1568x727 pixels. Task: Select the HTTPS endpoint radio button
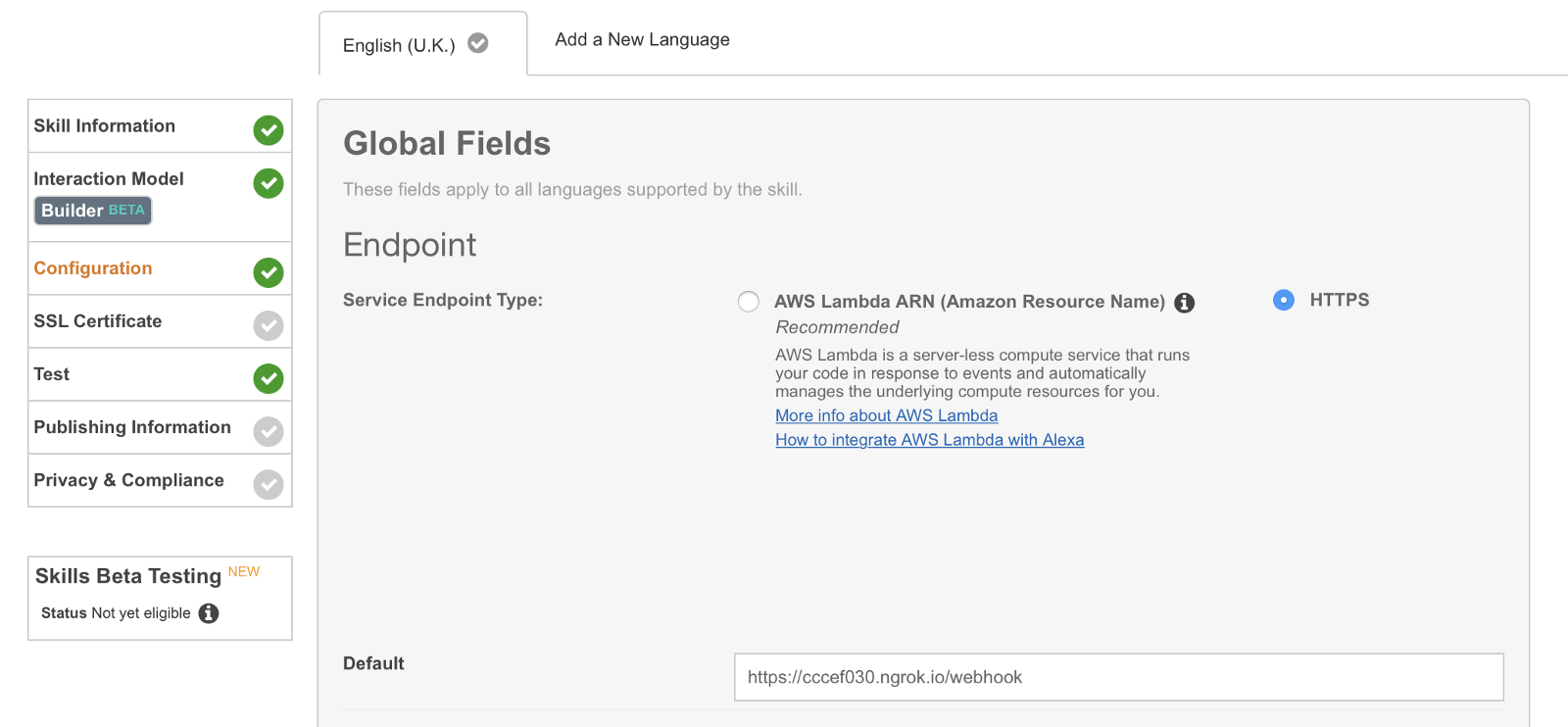[x=1284, y=300]
